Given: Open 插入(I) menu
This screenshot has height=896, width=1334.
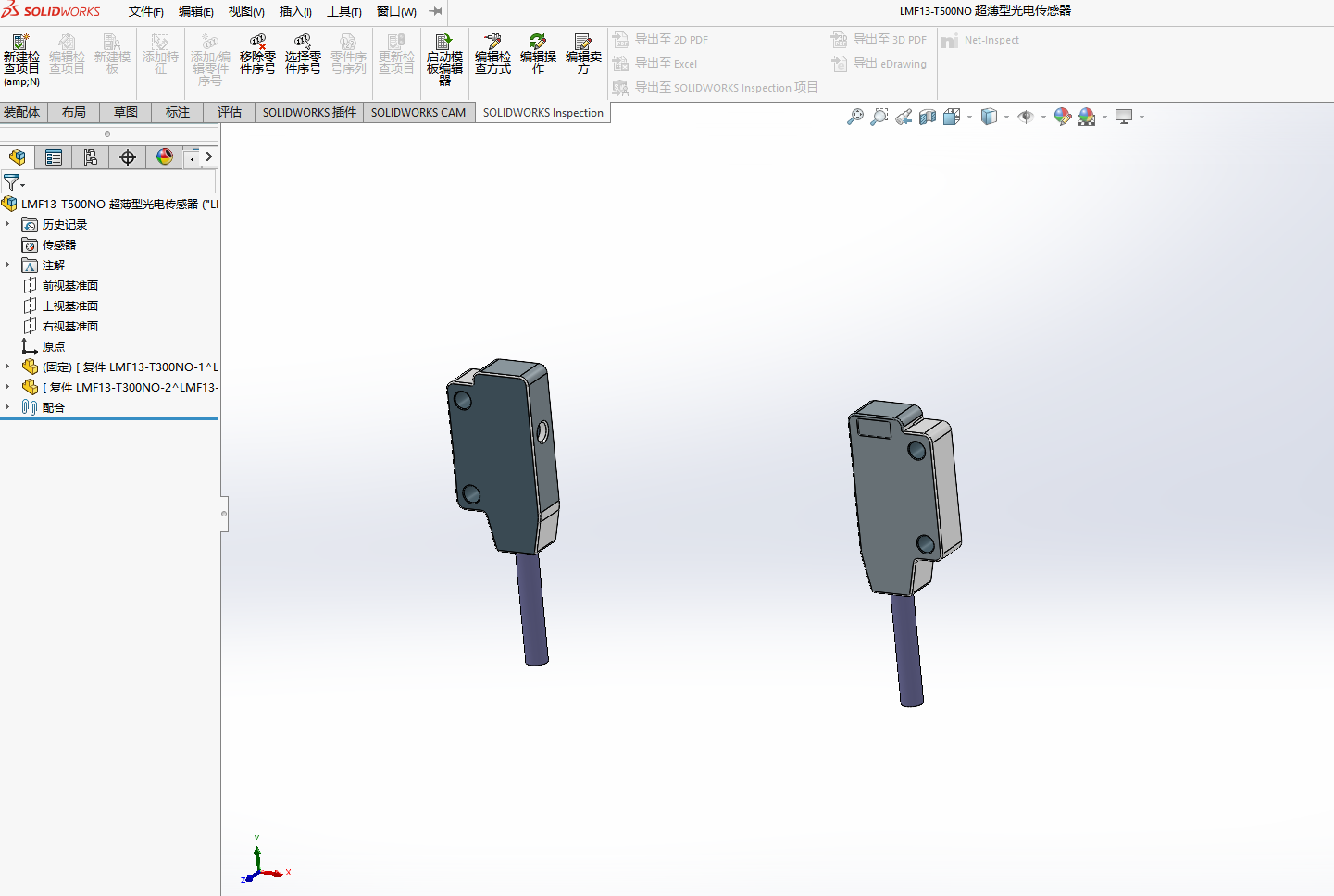Looking at the screenshot, I should (x=295, y=11).
